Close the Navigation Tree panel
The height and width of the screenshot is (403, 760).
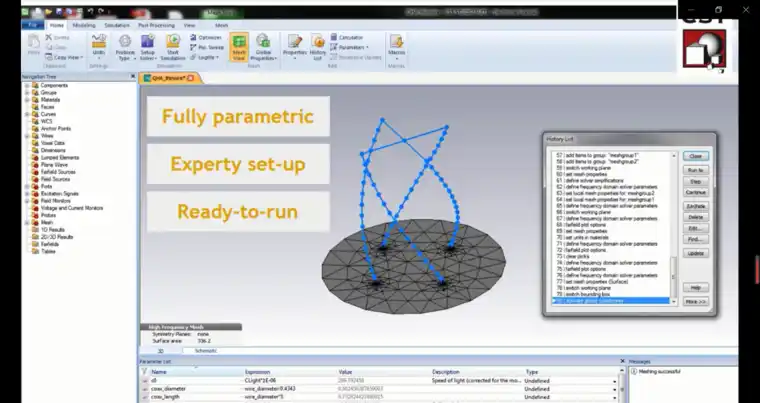[x=133, y=77]
